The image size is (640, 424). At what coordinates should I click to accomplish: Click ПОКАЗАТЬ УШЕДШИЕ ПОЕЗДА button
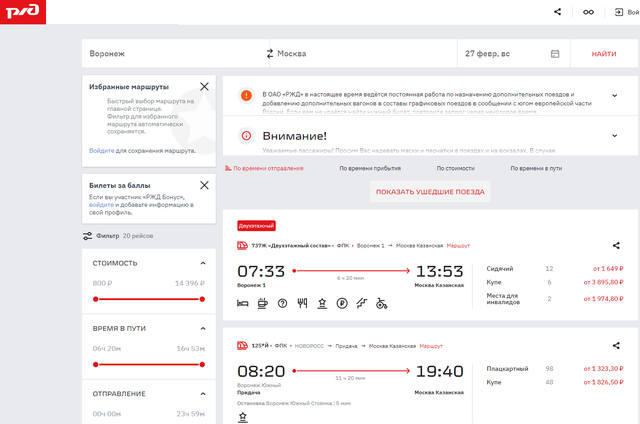point(430,192)
